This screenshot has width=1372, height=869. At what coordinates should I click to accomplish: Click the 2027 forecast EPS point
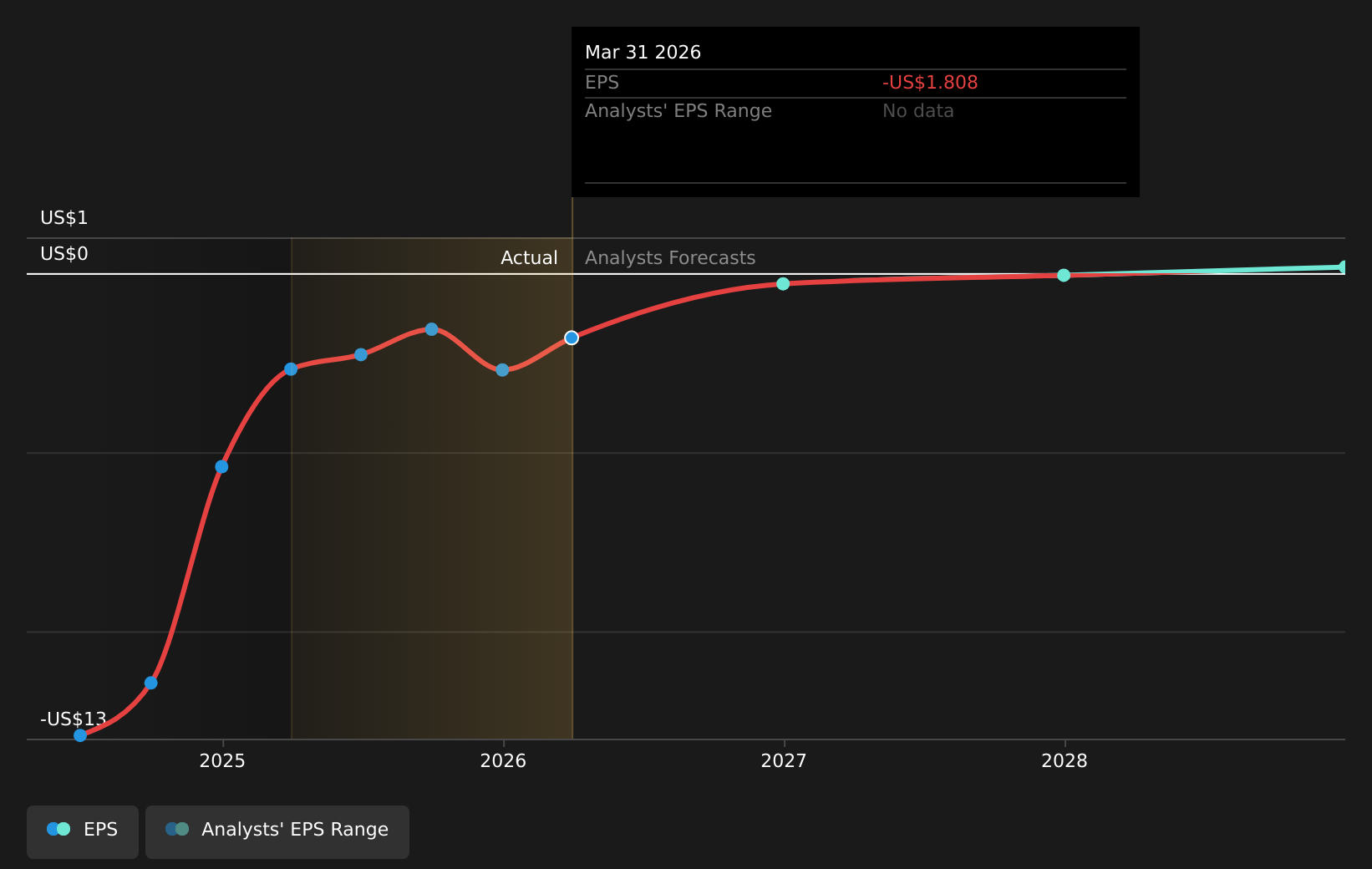[x=783, y=284]
